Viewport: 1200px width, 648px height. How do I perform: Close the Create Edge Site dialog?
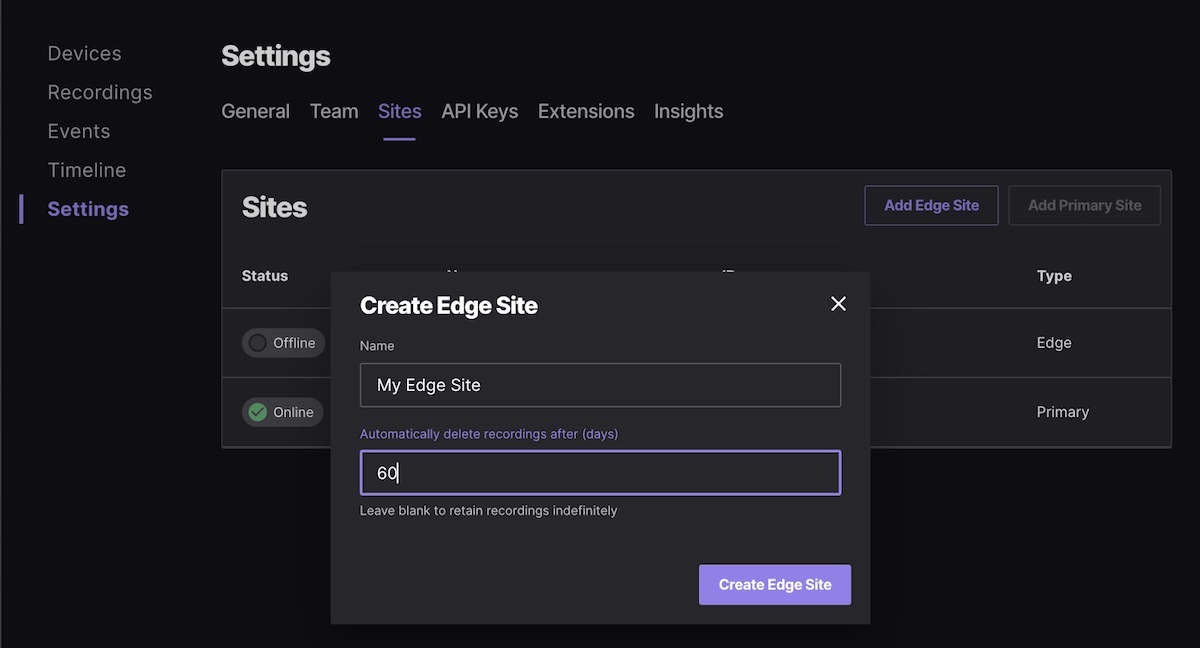(838, 303)
